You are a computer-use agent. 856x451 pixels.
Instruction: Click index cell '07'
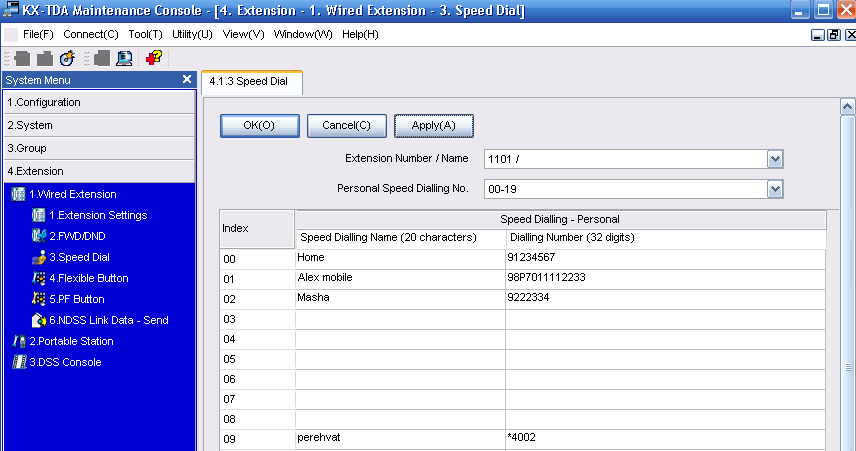click(x=257, y=399)
